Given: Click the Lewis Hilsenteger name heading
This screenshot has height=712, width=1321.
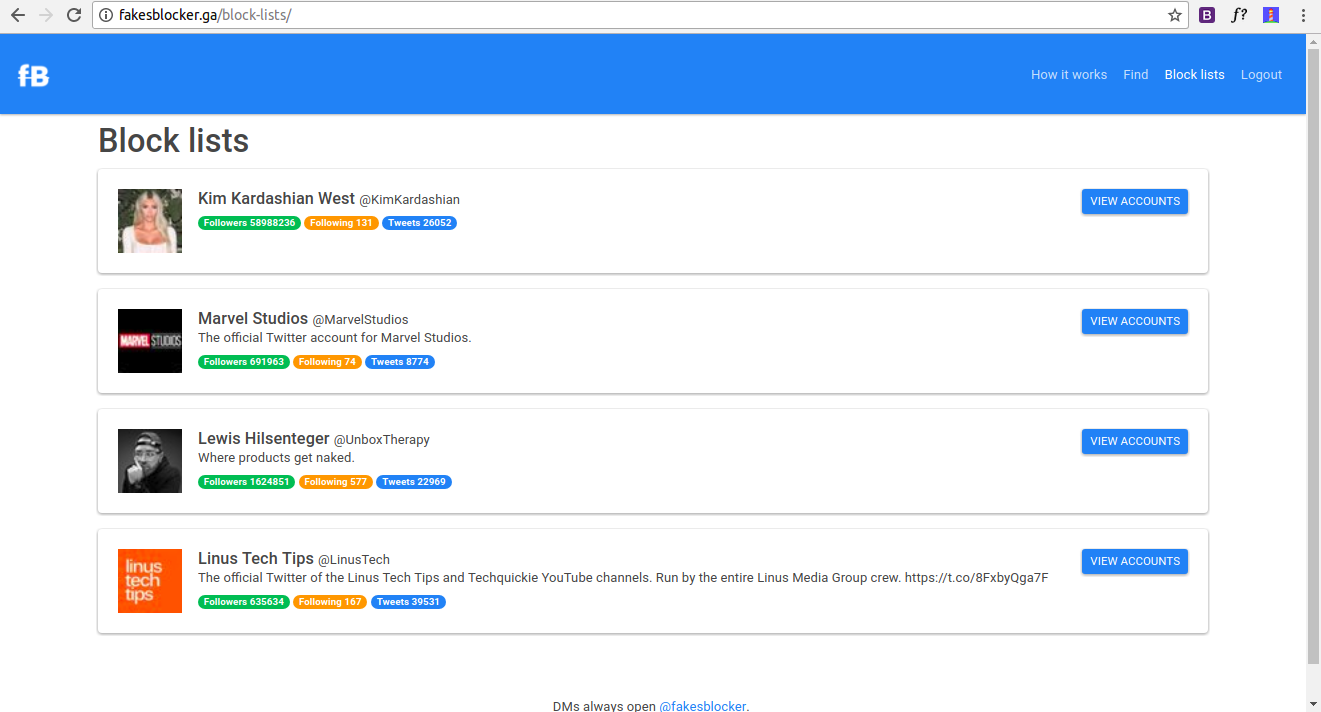Looking at the screenshot, I should pyautogui.click(x=263, y=438).
